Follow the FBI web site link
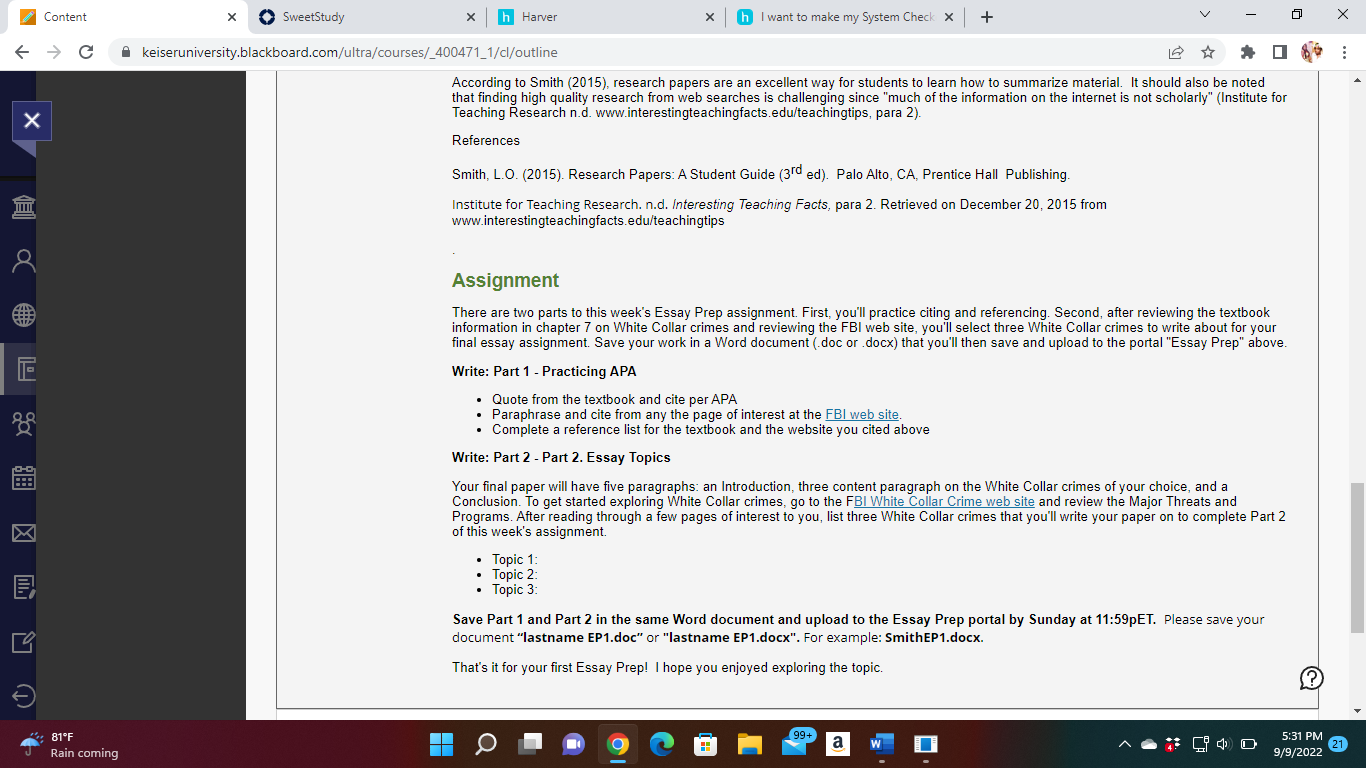1366x768 pixels. click(x=862, y=414)
